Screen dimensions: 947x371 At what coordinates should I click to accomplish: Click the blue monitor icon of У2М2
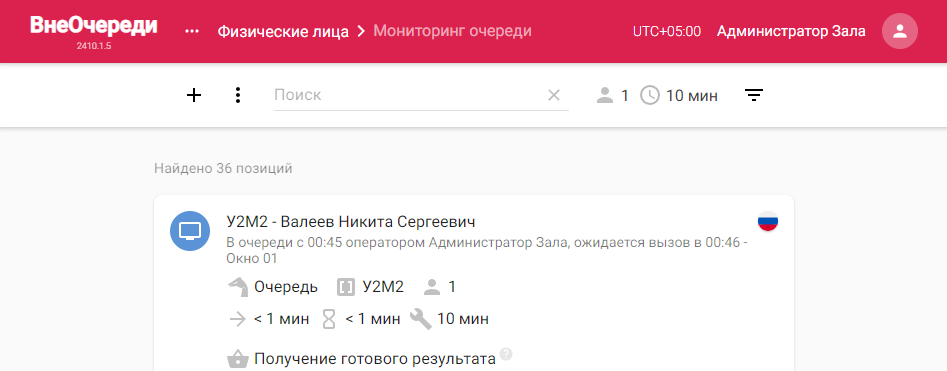pos(190,230)
